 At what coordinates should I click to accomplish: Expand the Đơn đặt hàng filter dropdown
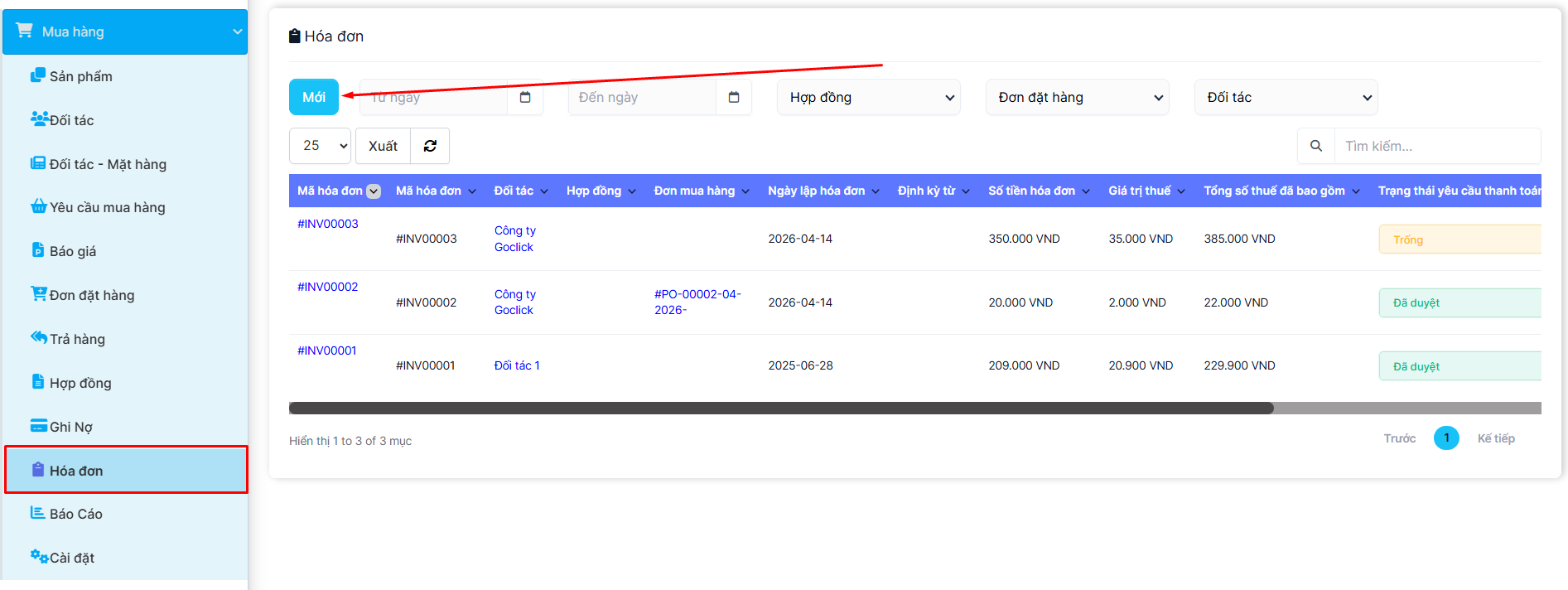click(1077, 97)
